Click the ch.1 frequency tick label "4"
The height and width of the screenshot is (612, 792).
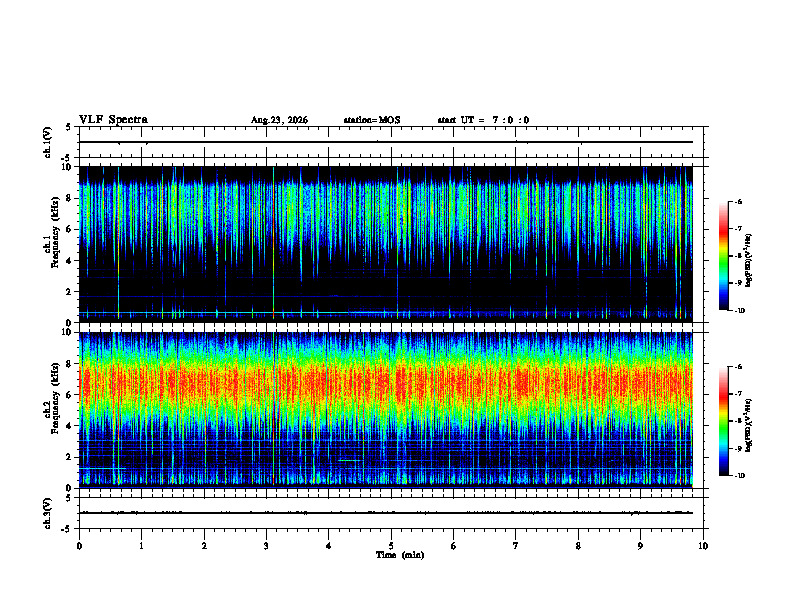coord(70,261)
